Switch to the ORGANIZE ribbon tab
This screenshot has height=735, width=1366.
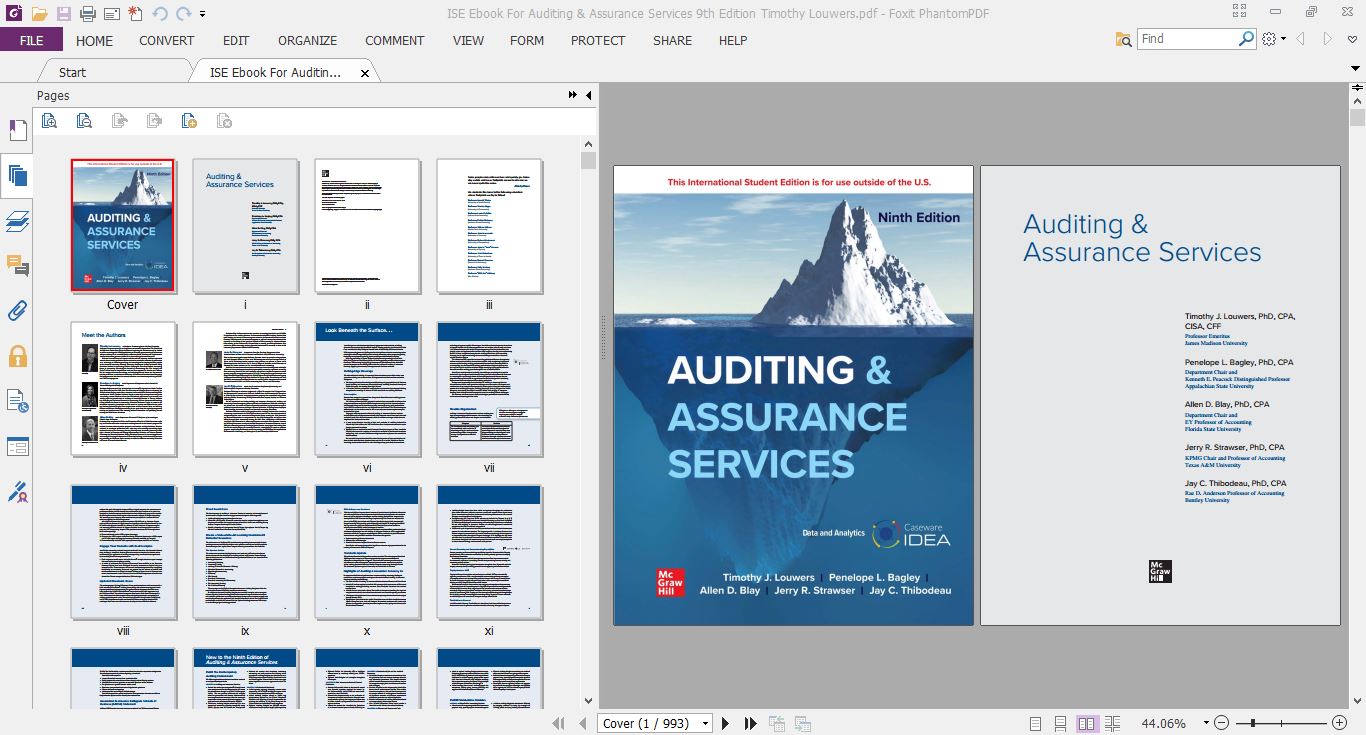(308, 41)
